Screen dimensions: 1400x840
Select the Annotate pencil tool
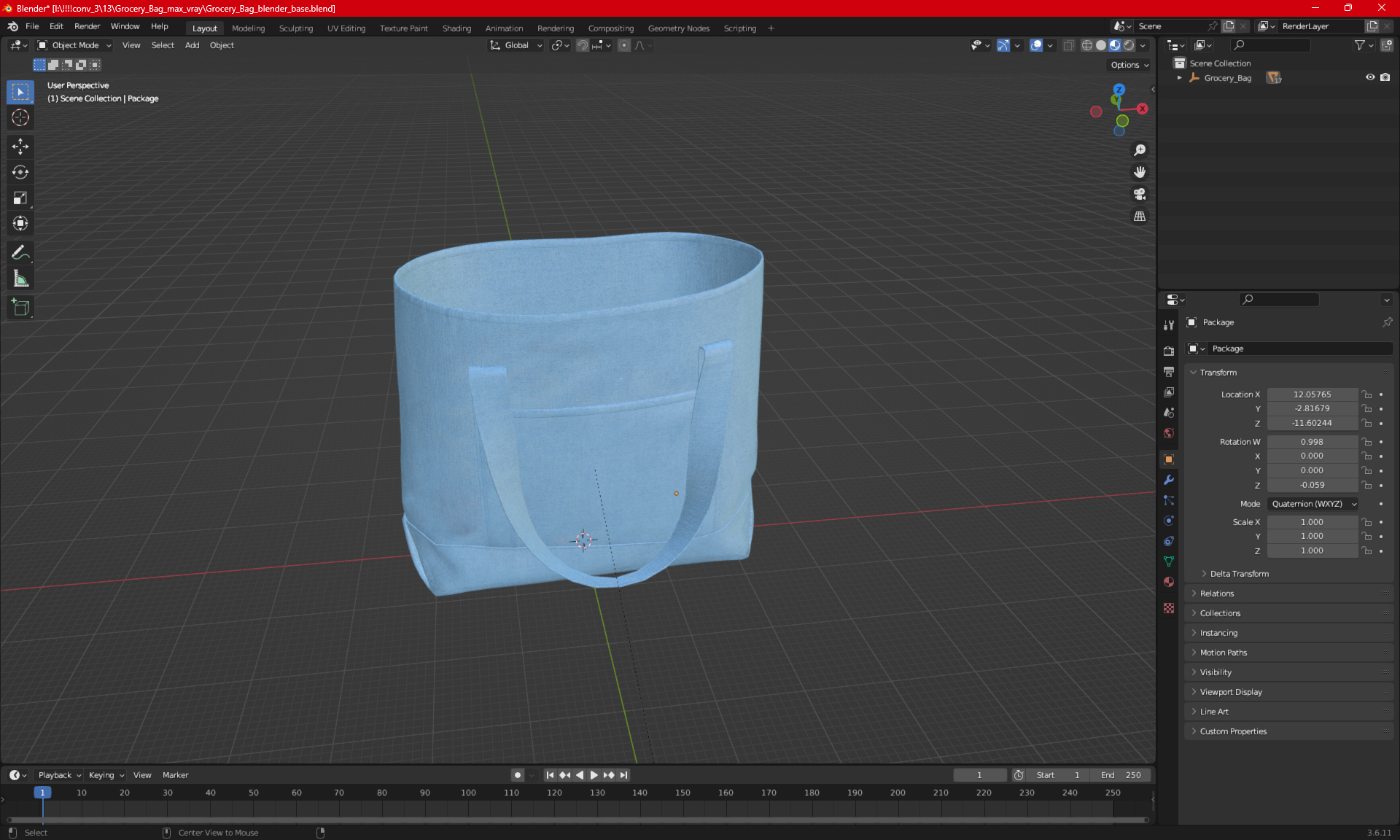click(20, 253)
